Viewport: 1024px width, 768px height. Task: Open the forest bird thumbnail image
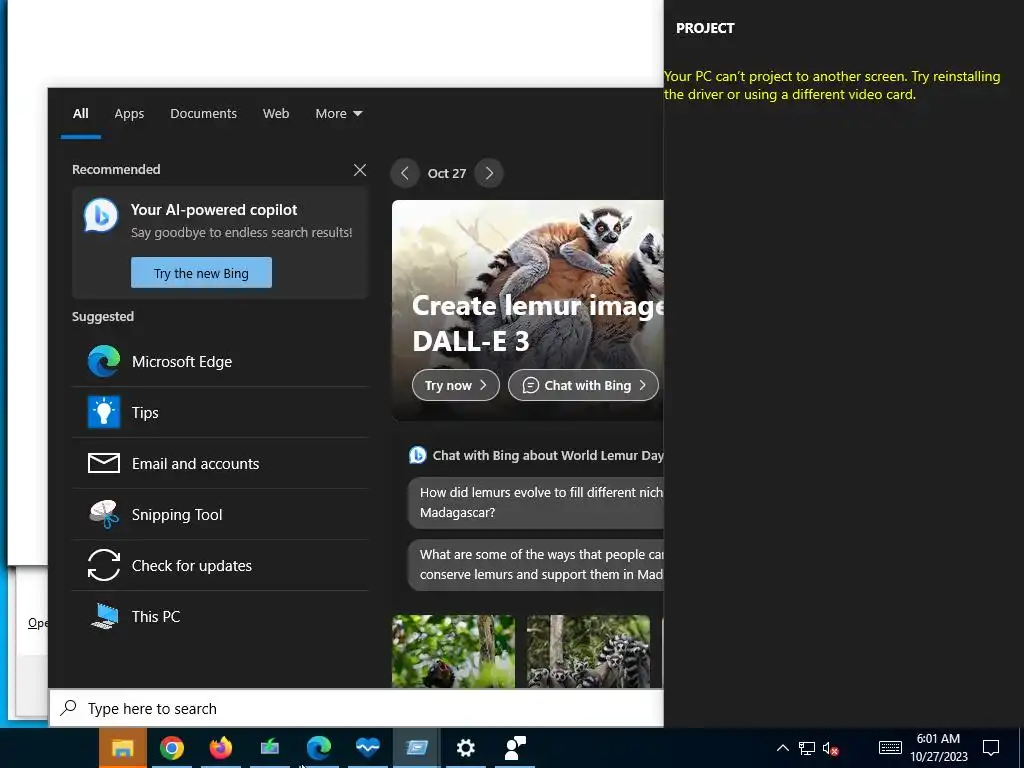tap(453, 651)
